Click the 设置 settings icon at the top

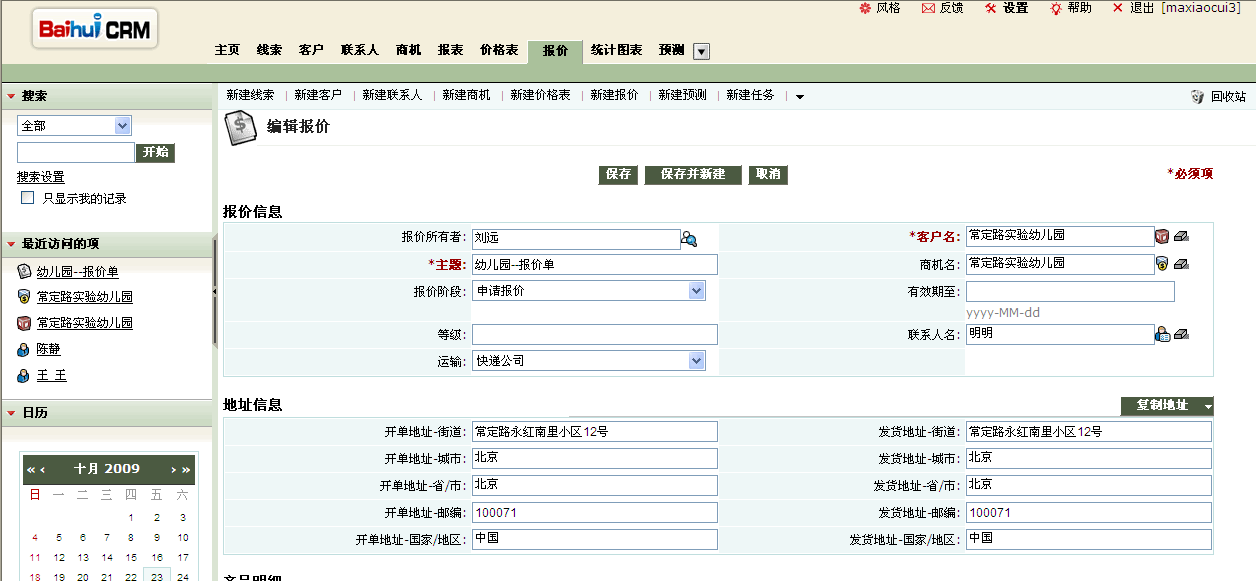tap(990, 8)
